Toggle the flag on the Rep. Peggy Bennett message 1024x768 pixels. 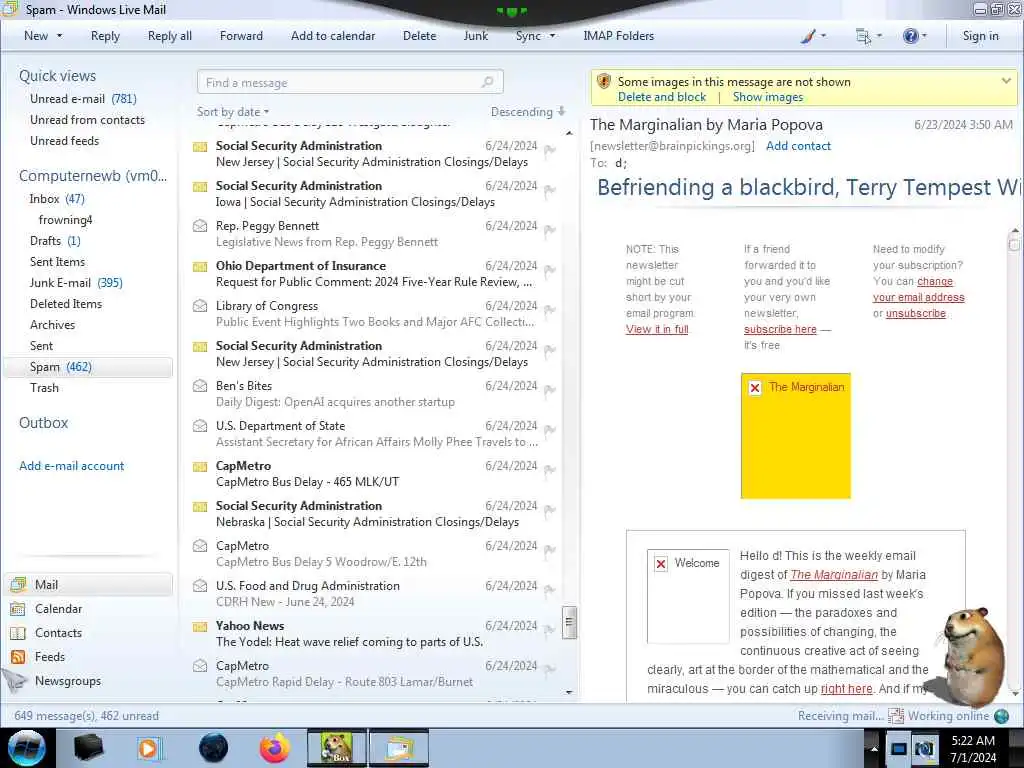point(550,230)
